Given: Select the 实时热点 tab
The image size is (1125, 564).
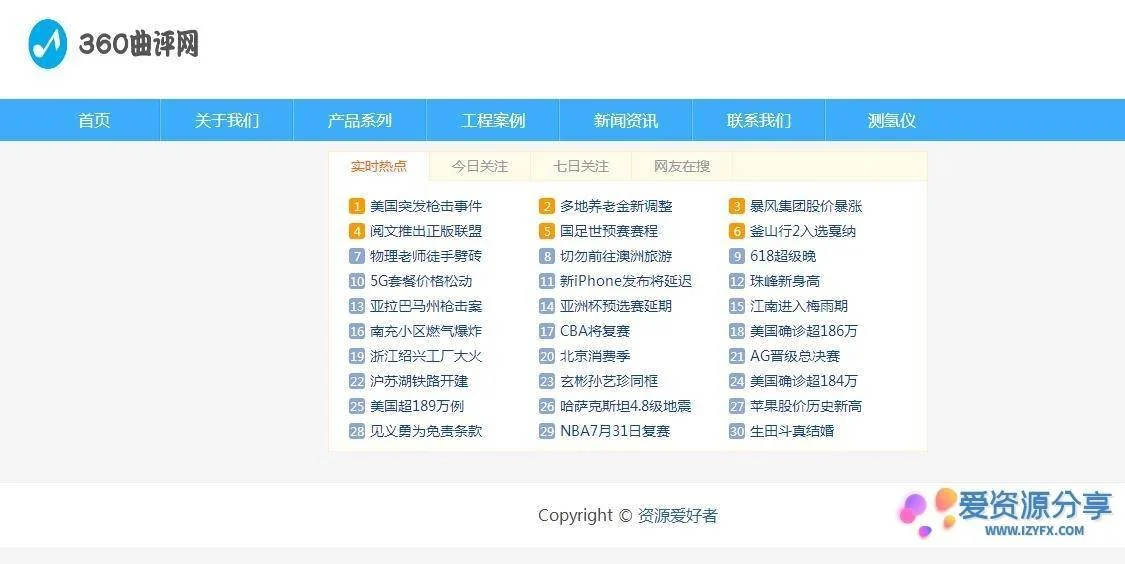Looking at the screenshot, I should point(379,166).
